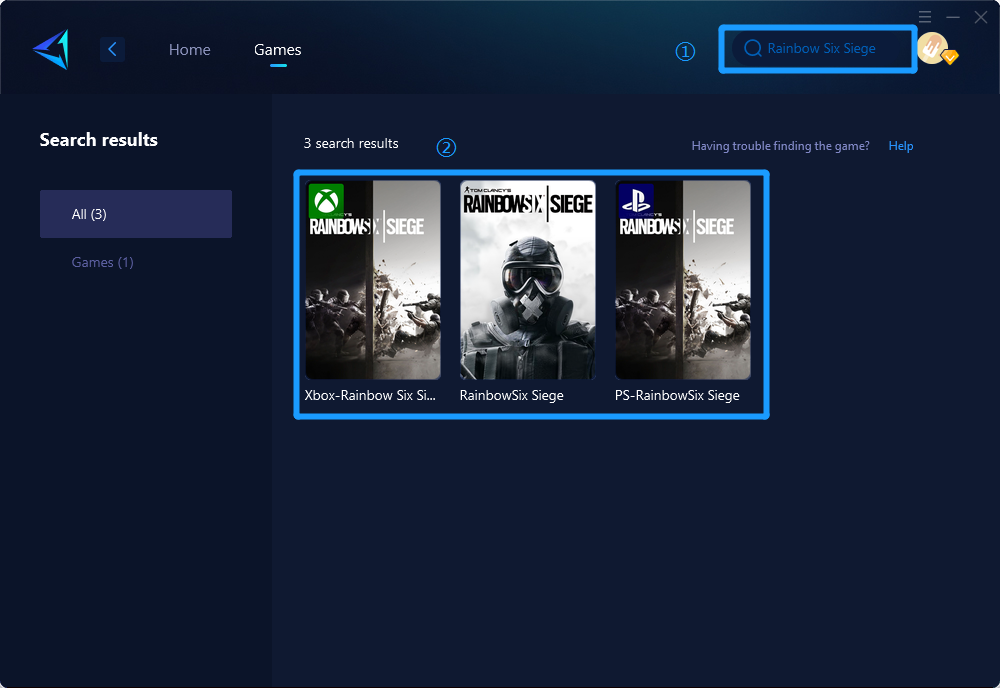Click the PlayStation logo badge on cover
The width and height of the screenshot is (1000, 688).
636,201
